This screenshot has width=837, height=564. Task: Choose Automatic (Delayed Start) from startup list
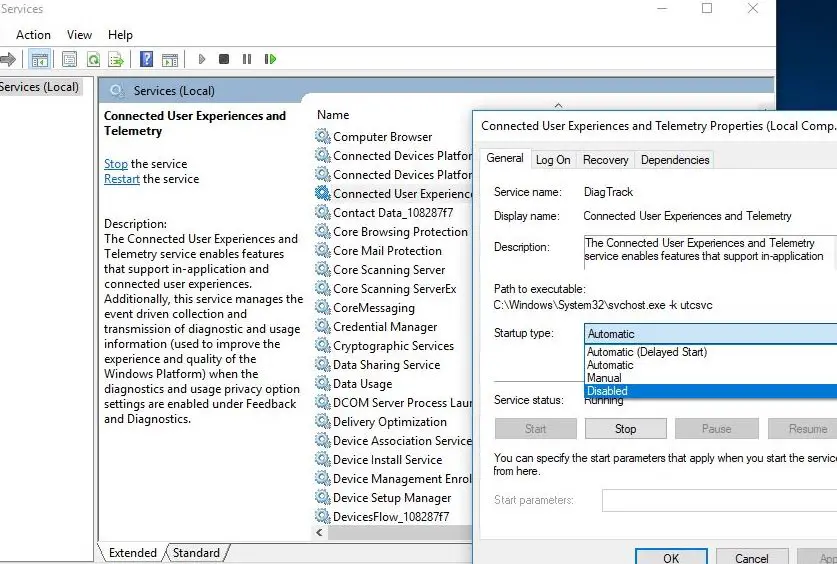(710, 352)
